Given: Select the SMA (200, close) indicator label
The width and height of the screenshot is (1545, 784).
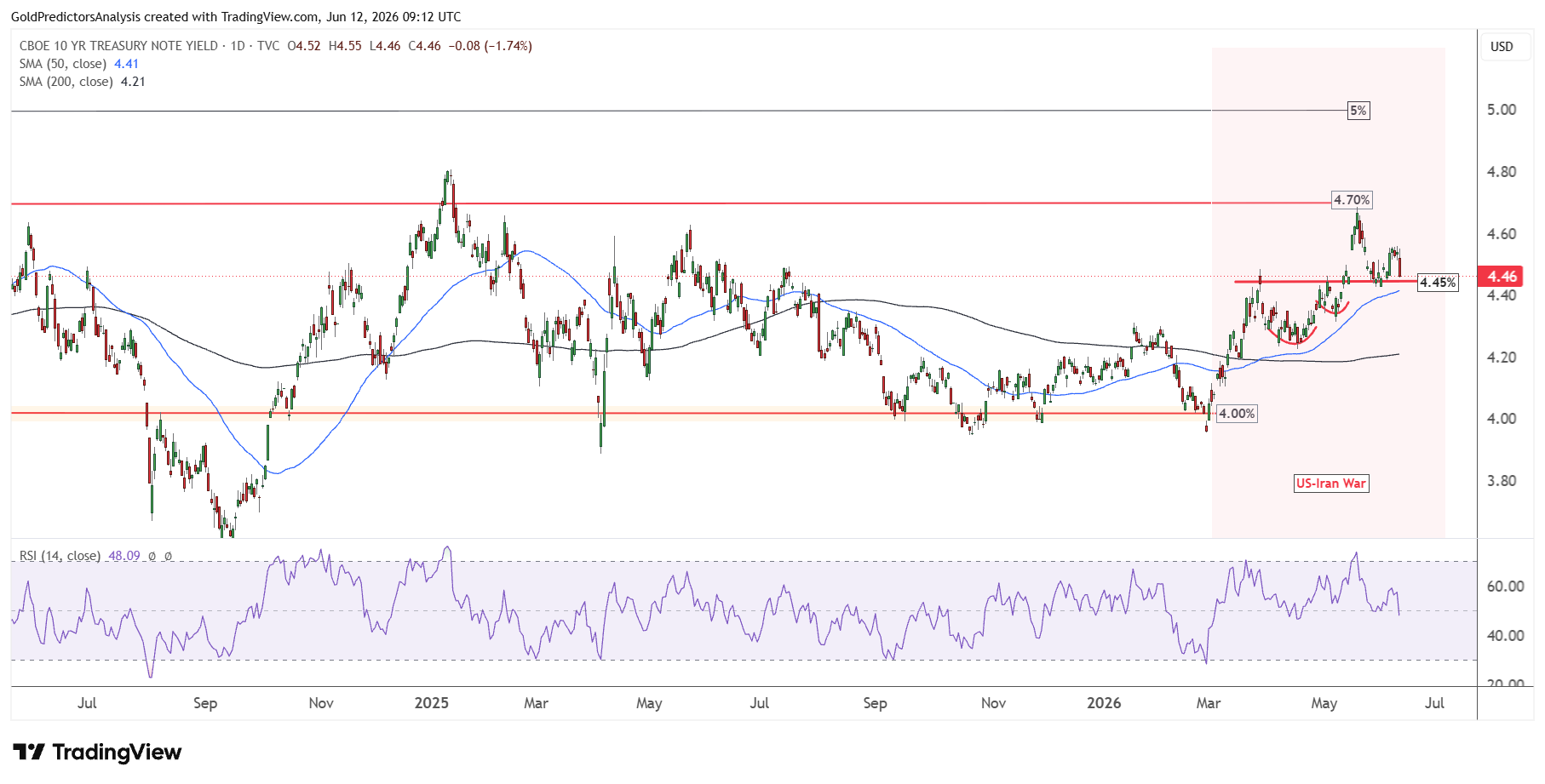Looking at the screenshot, I should coord(66,82).
